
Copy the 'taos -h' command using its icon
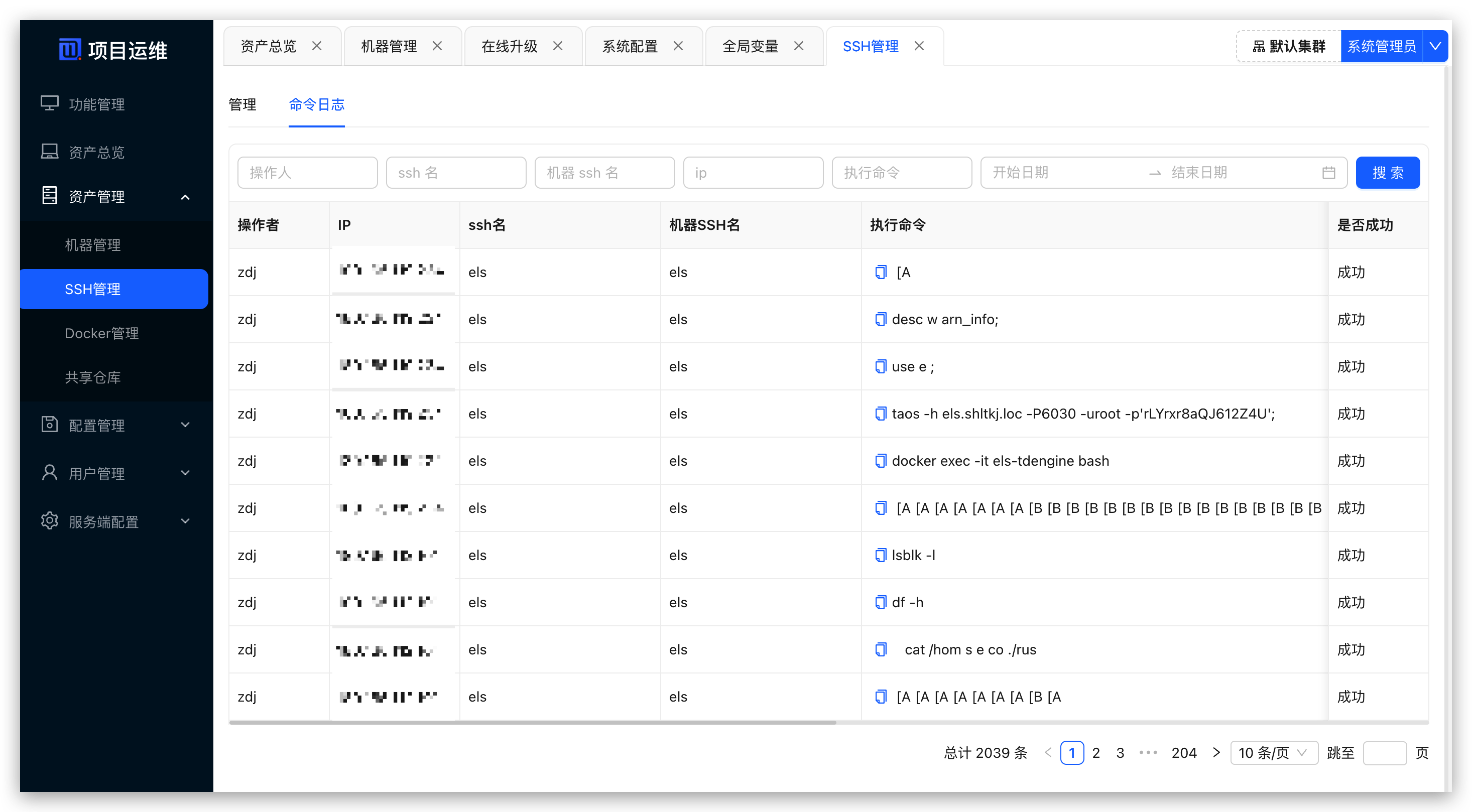coord(881,414)
